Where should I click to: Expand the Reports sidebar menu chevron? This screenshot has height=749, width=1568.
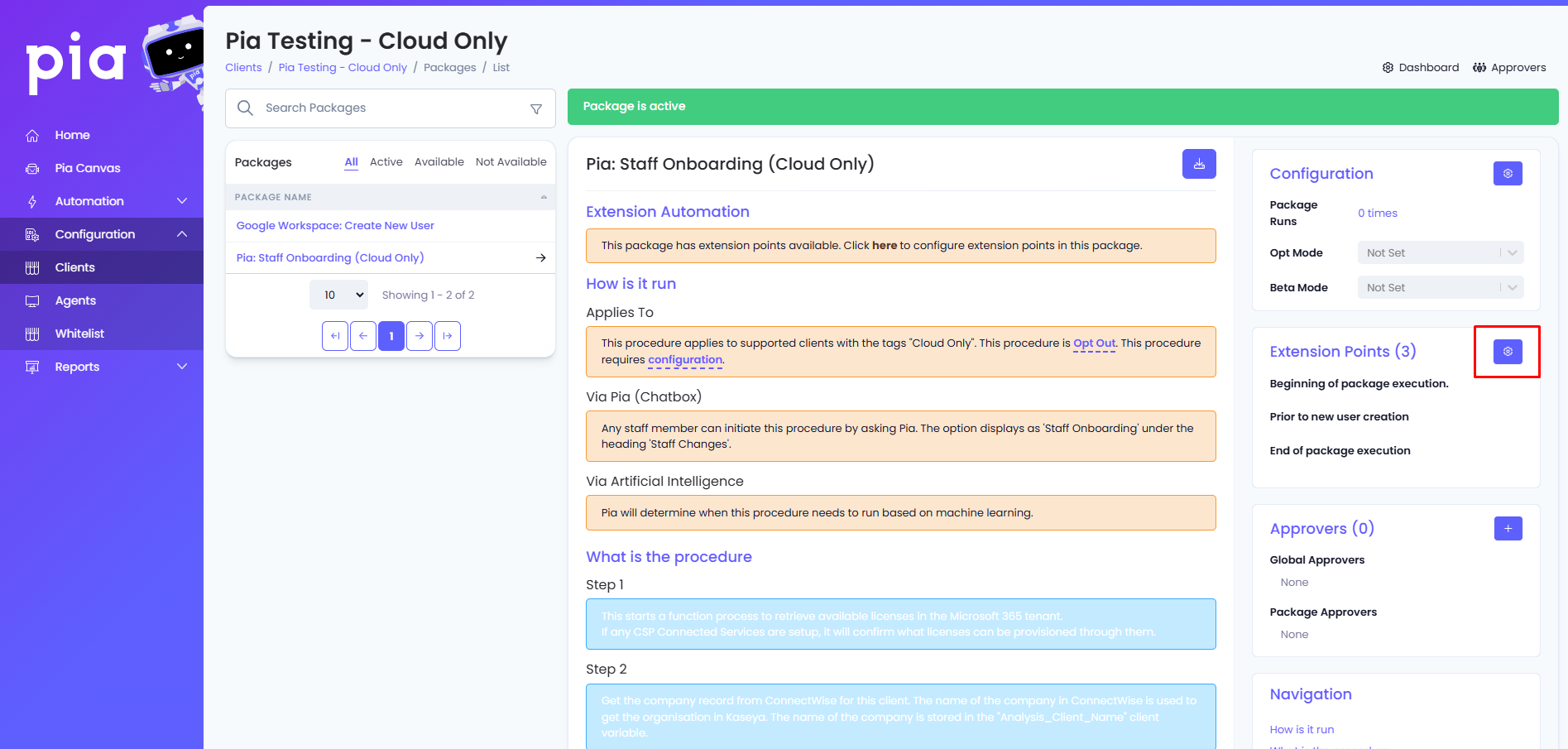coord(182,367)
